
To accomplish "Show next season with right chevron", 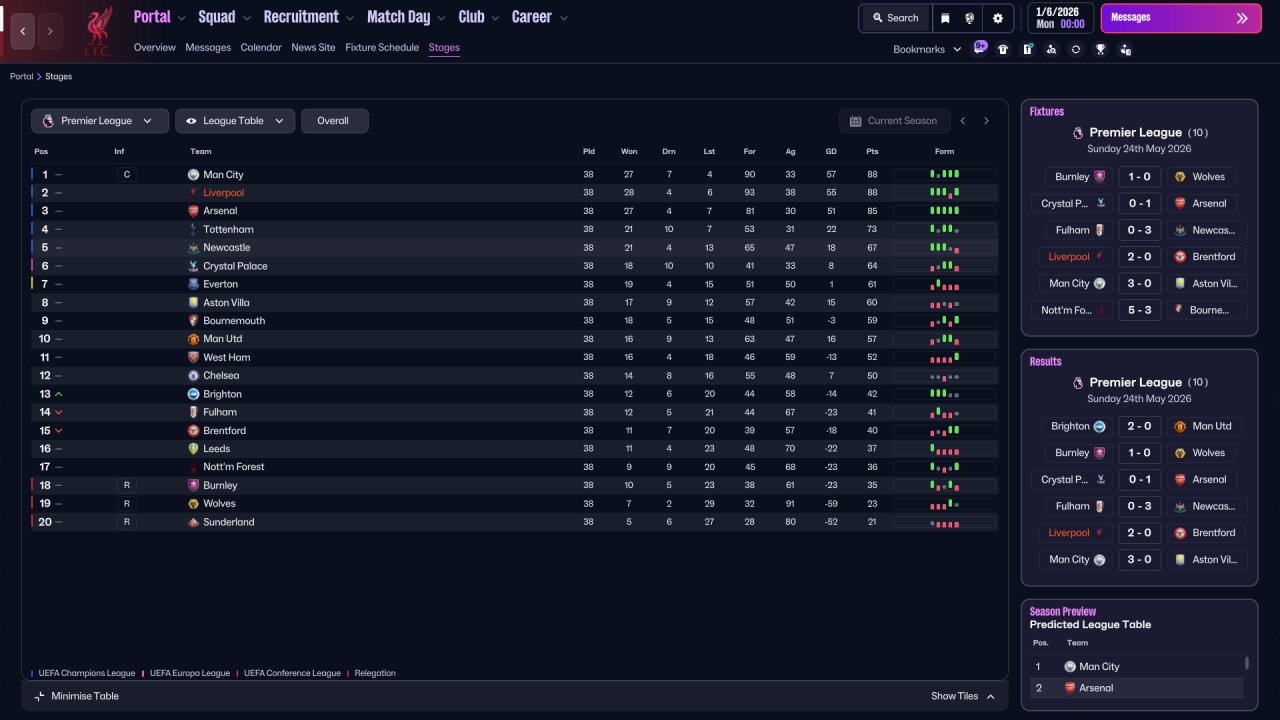I will point(986,121).
